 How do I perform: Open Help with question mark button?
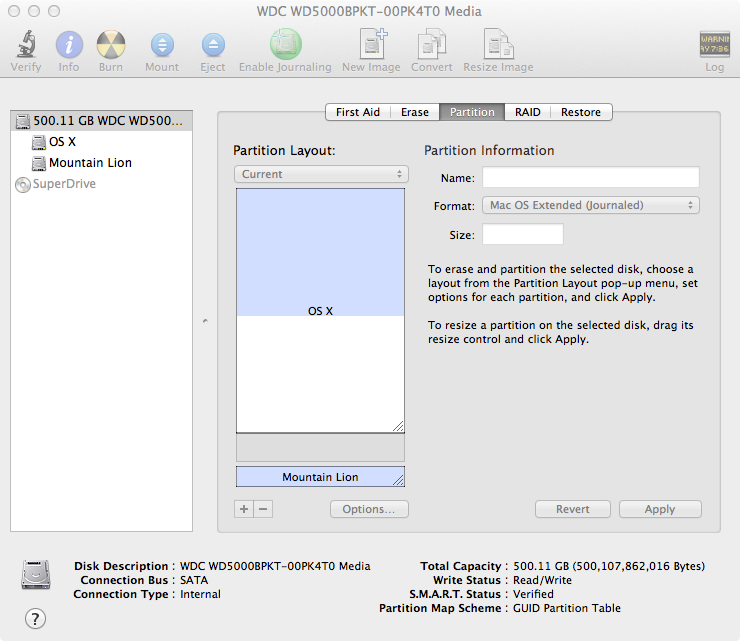[35, 618]
